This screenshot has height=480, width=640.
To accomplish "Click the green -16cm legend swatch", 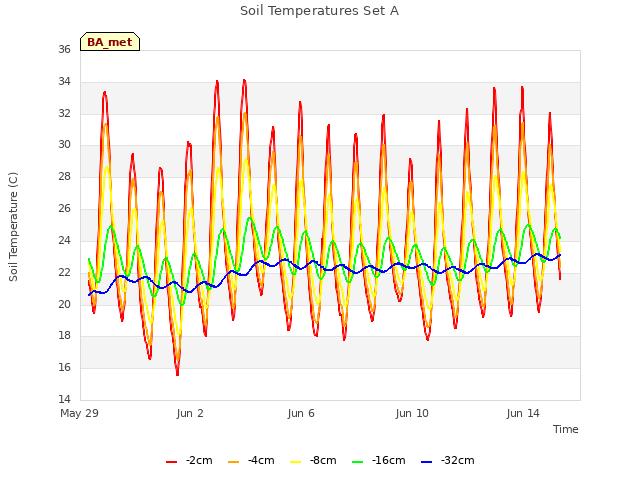I will (x=358, y=462).
